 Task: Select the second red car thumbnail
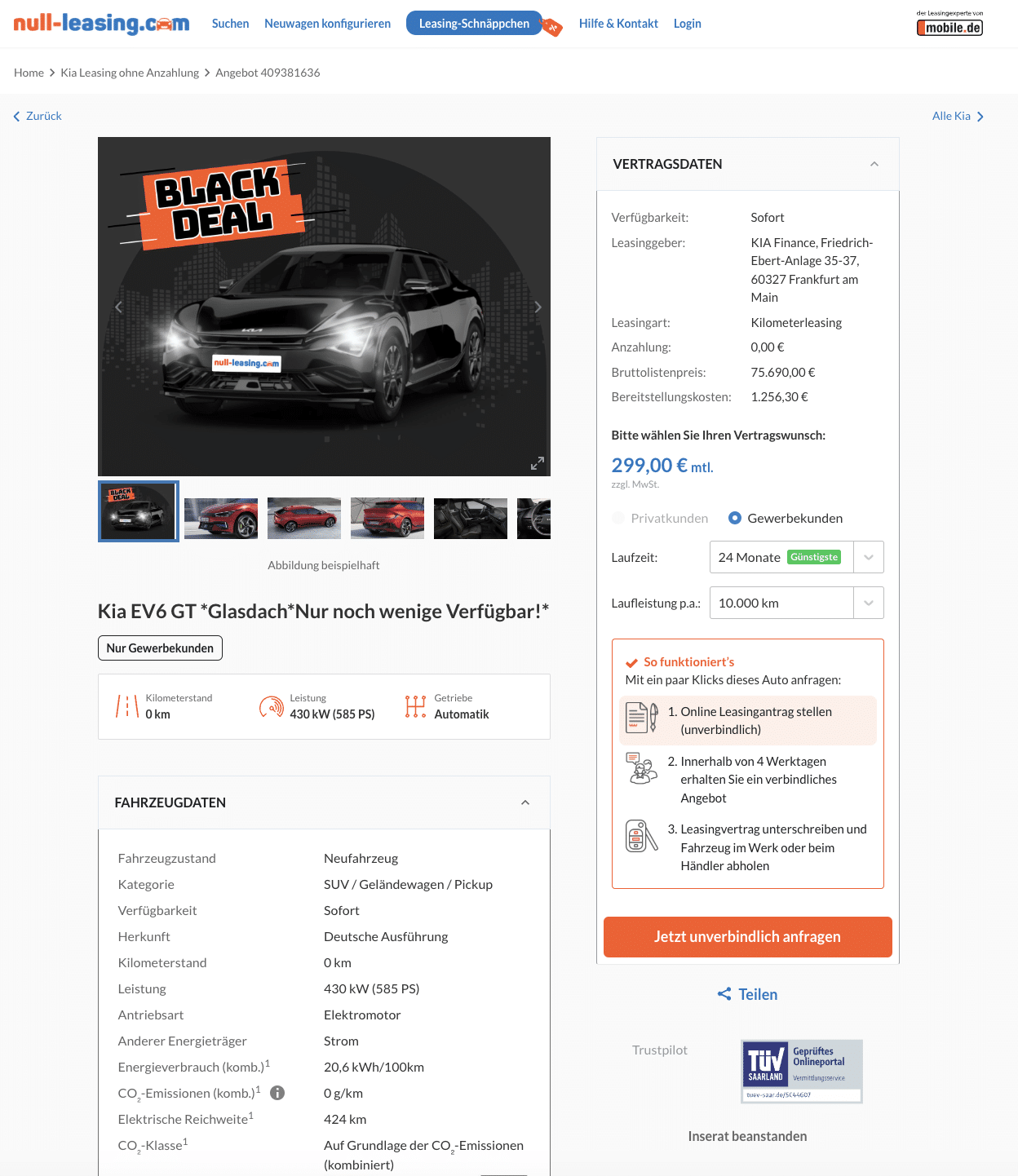pyautogui.click(x=304, y=519)
